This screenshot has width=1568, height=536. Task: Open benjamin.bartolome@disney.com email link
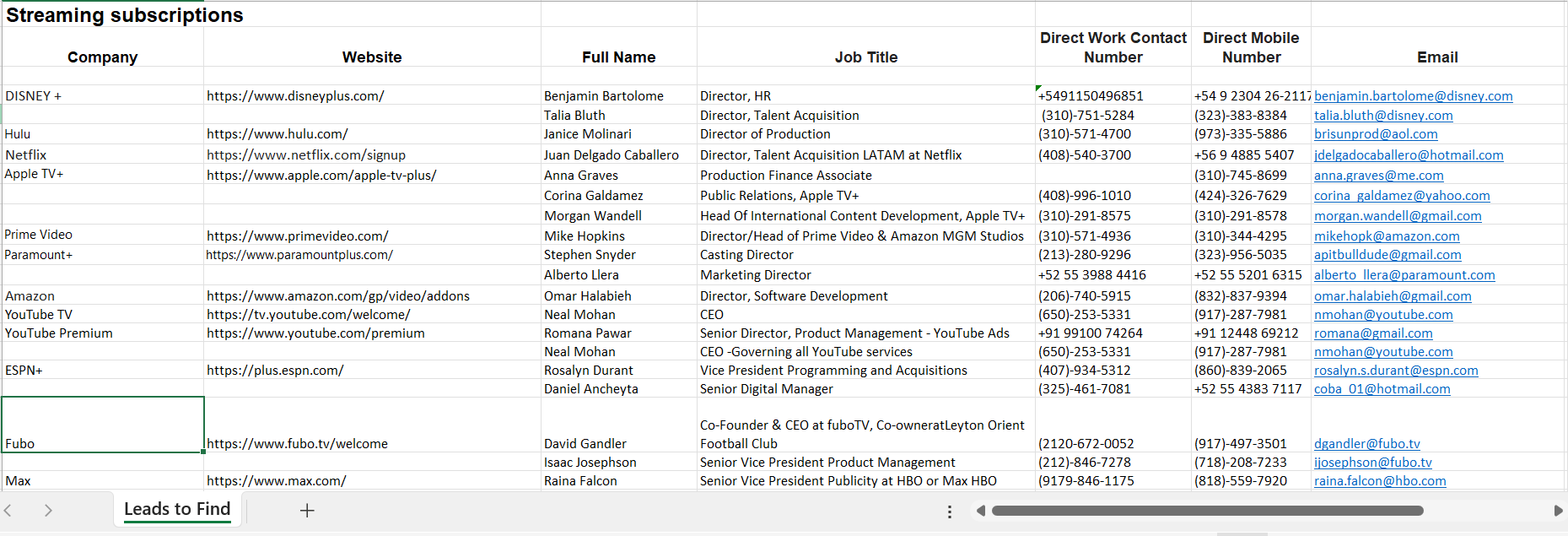(1413, 96)
